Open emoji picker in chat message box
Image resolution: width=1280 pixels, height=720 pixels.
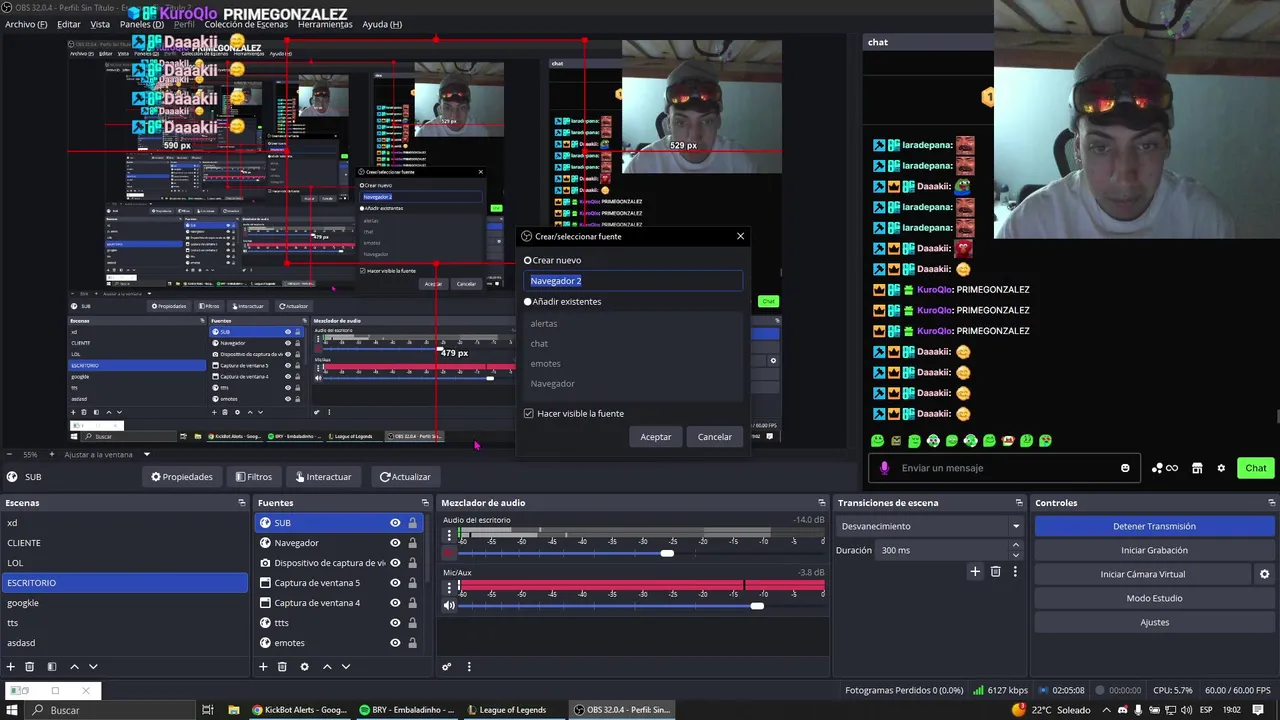[x=1125, y=468]
